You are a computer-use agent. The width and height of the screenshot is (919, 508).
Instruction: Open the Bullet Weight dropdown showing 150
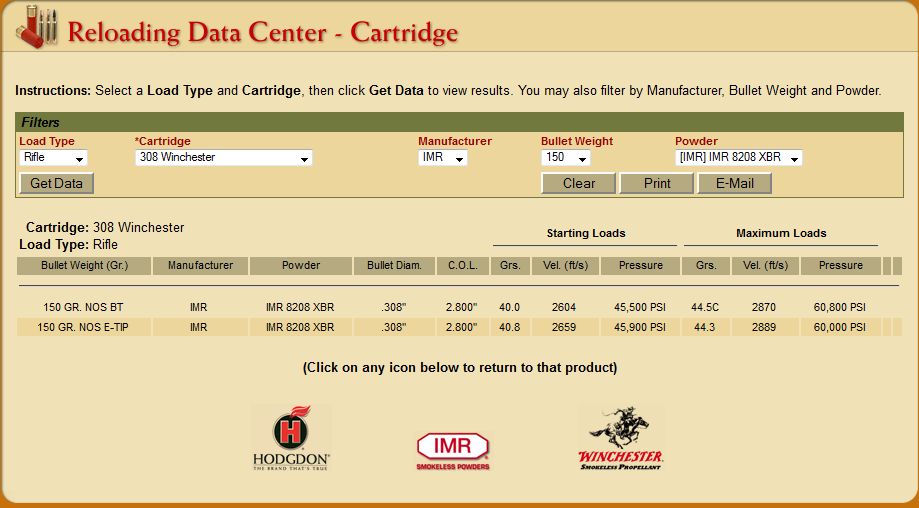pyautogui.click(x=566, y=158)
